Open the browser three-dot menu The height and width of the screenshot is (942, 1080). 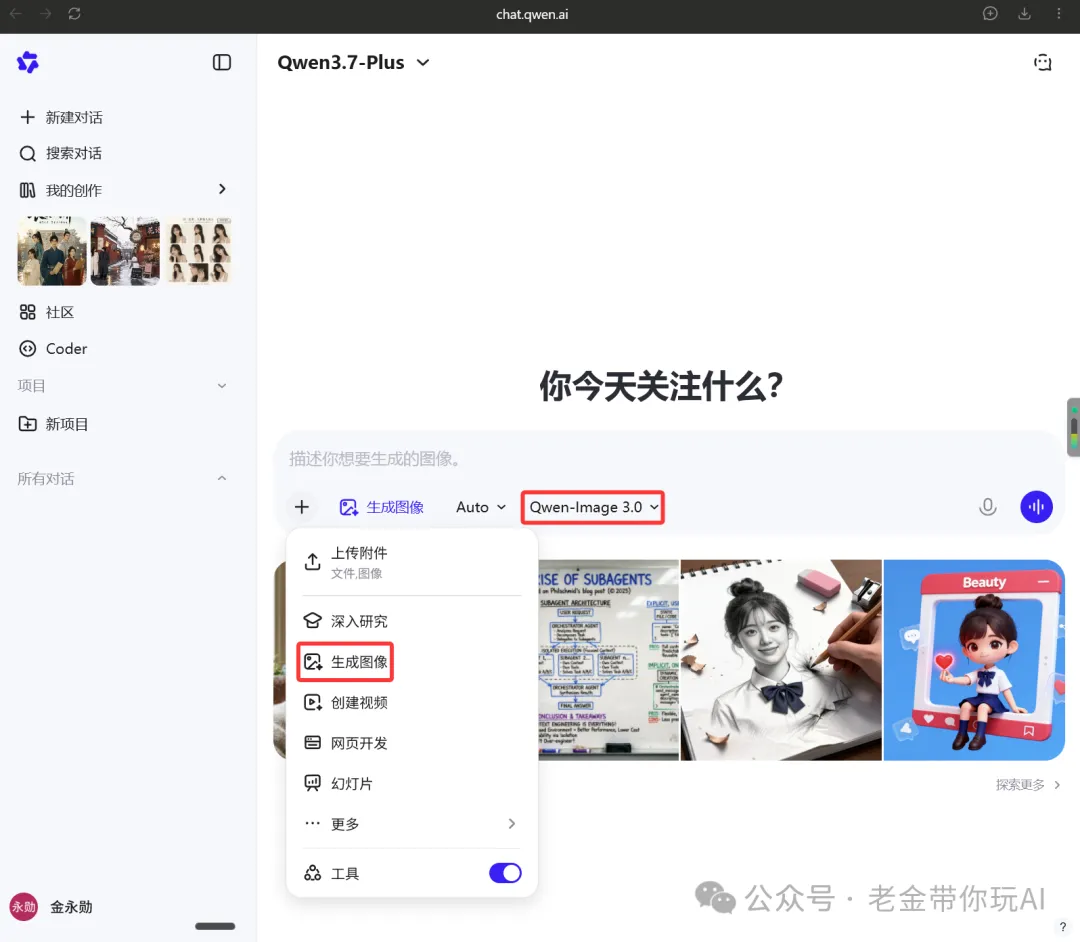point(1059,14)
